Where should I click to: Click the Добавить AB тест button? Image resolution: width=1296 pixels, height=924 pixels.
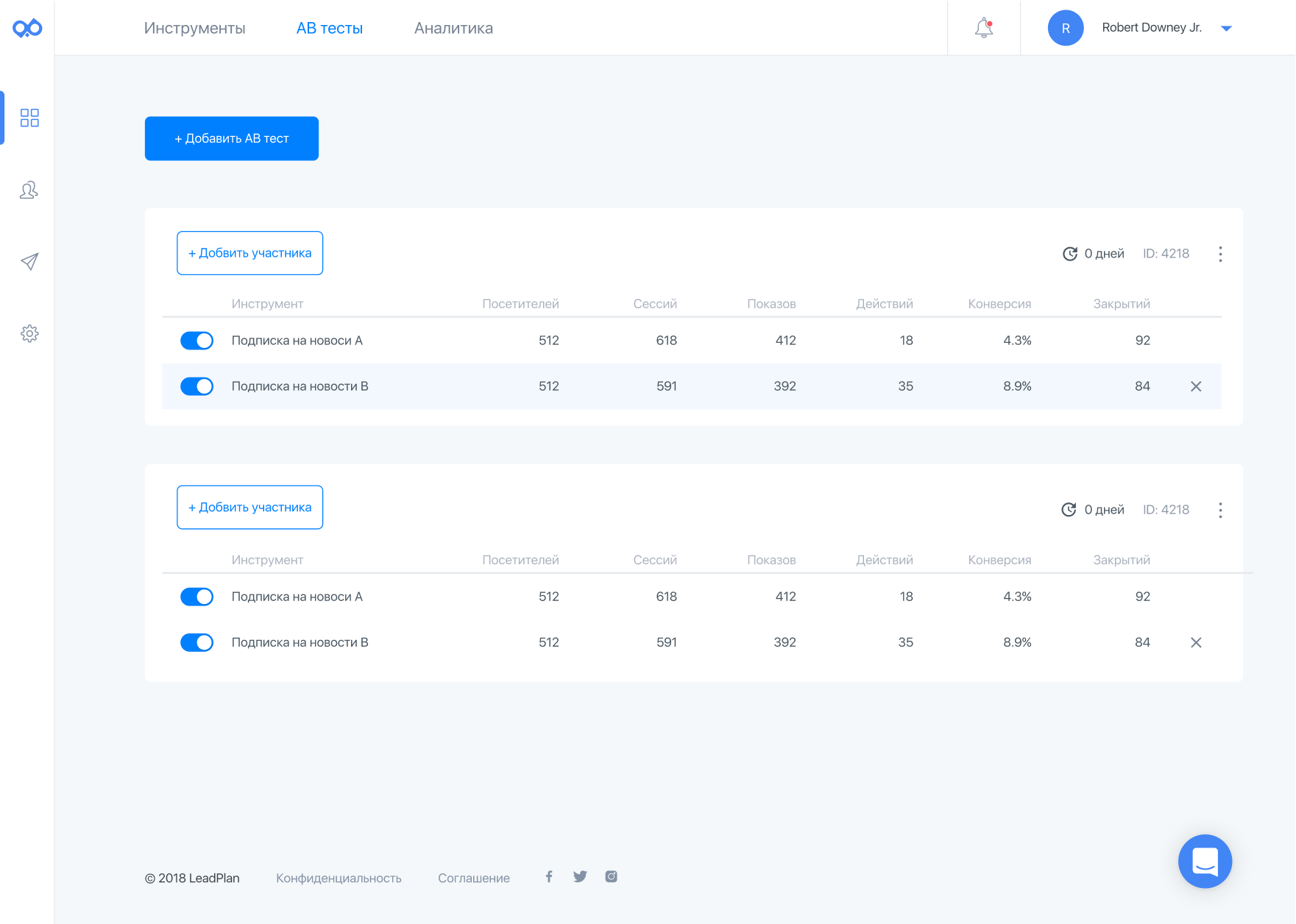point(232,138)
